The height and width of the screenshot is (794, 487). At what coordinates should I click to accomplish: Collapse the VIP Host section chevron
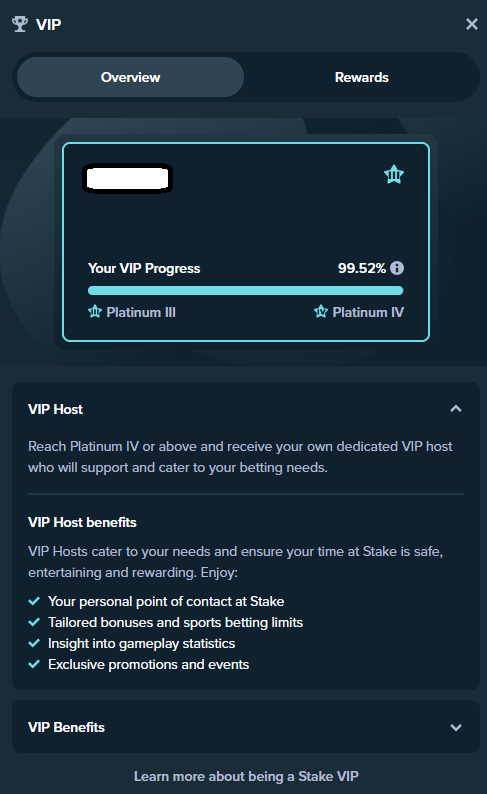456,409
